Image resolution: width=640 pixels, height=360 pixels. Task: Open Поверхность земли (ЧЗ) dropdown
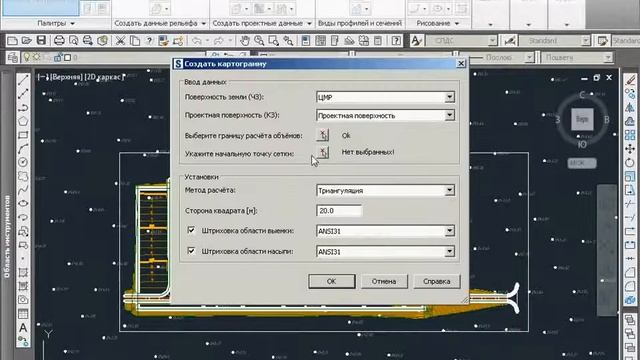[x=449, y=97]
